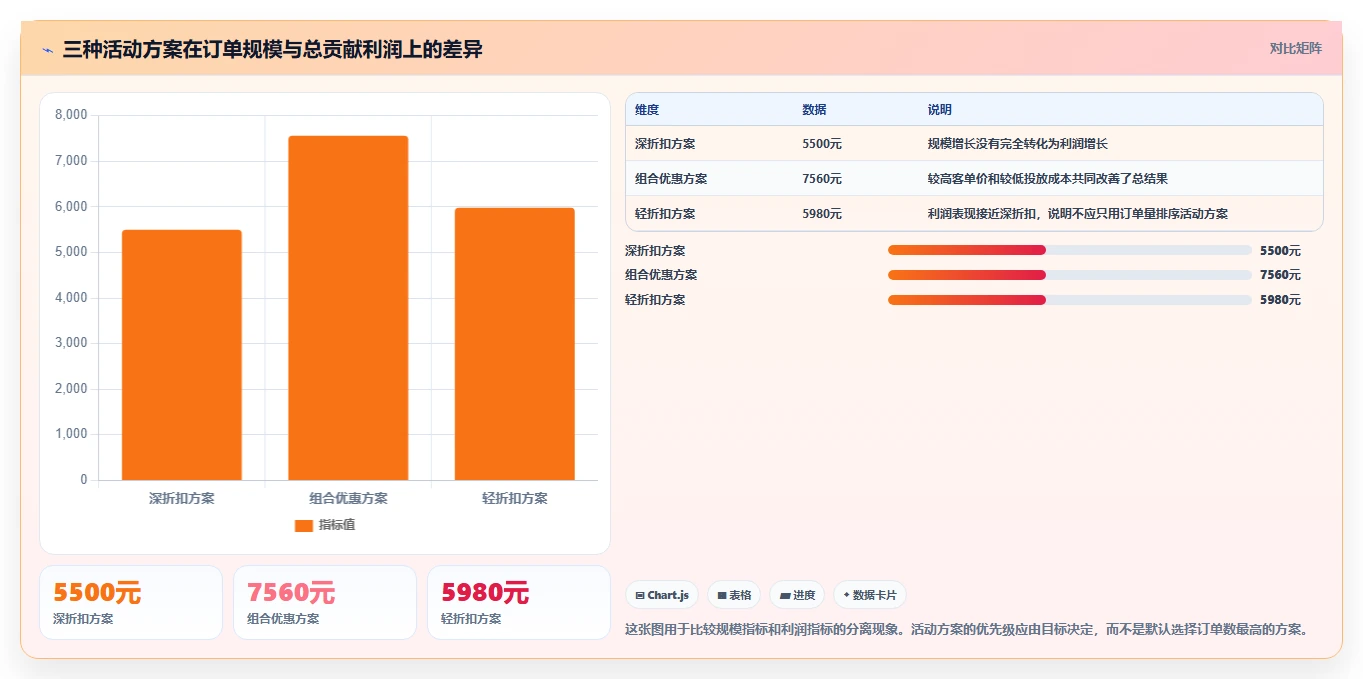This screenshot has height=679, width=1363.
Task: Click text 规模增长没有完全转化为利润增长
Action: coord(1018,144)
